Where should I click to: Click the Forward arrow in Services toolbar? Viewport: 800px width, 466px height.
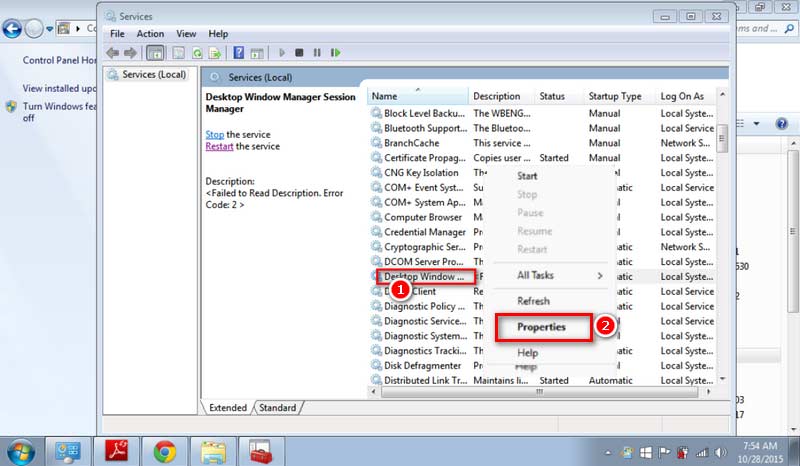coord(131,53)
